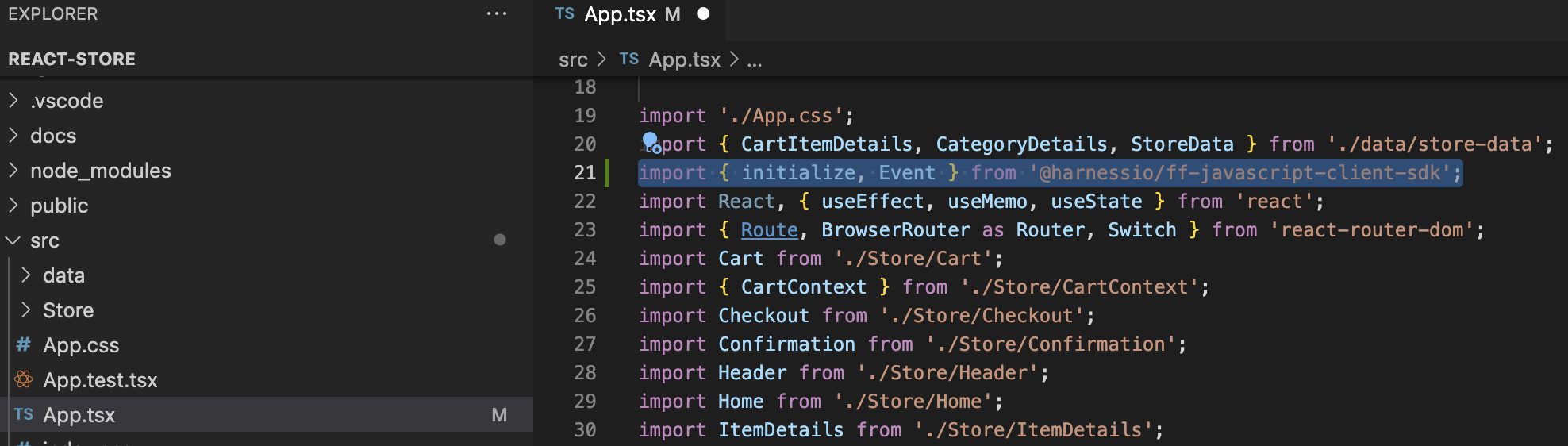Click the TS icon beside App.tsx file
The height and width of the screenshot is (446, 1568).
pyautogui.click(x=24, y=415)
